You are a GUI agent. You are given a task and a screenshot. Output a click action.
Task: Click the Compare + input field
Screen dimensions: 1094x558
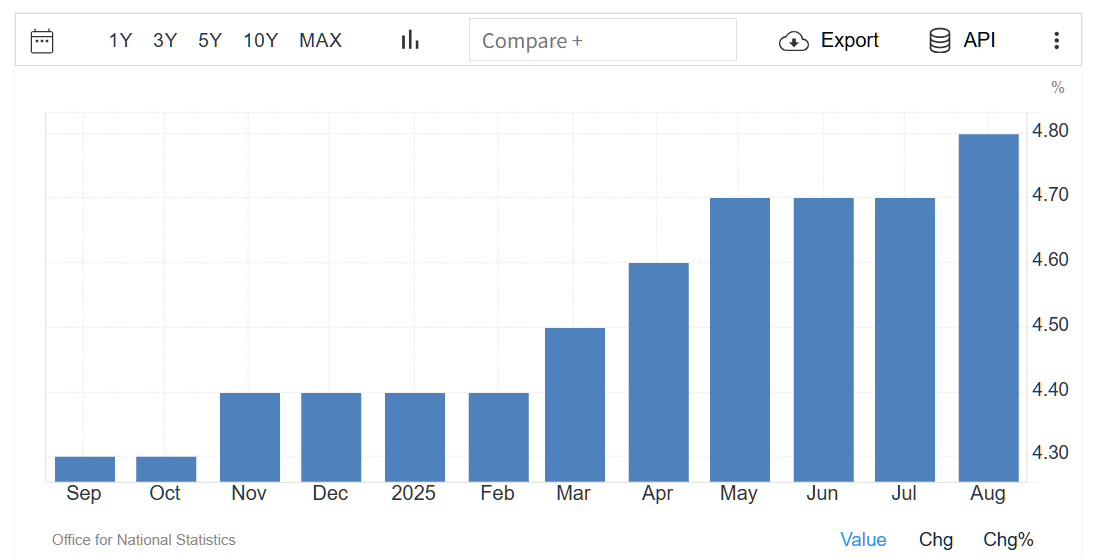pyautogui.click(x=602, y=40)
